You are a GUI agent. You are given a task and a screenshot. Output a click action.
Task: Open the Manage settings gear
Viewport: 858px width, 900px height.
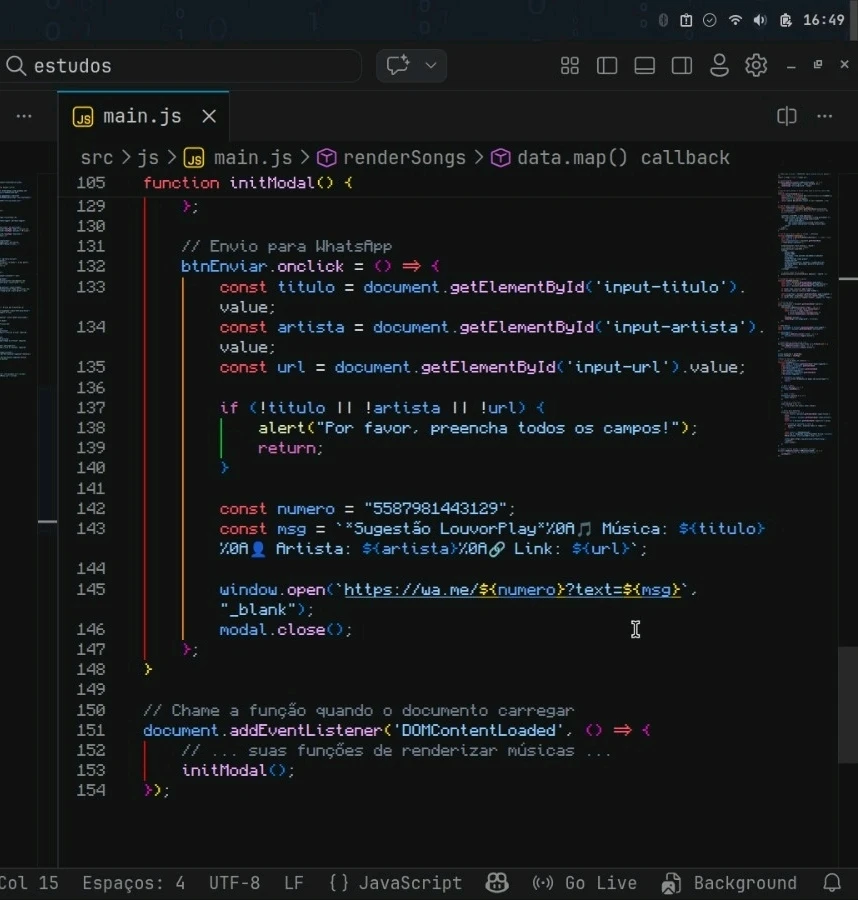coord(756,66)
